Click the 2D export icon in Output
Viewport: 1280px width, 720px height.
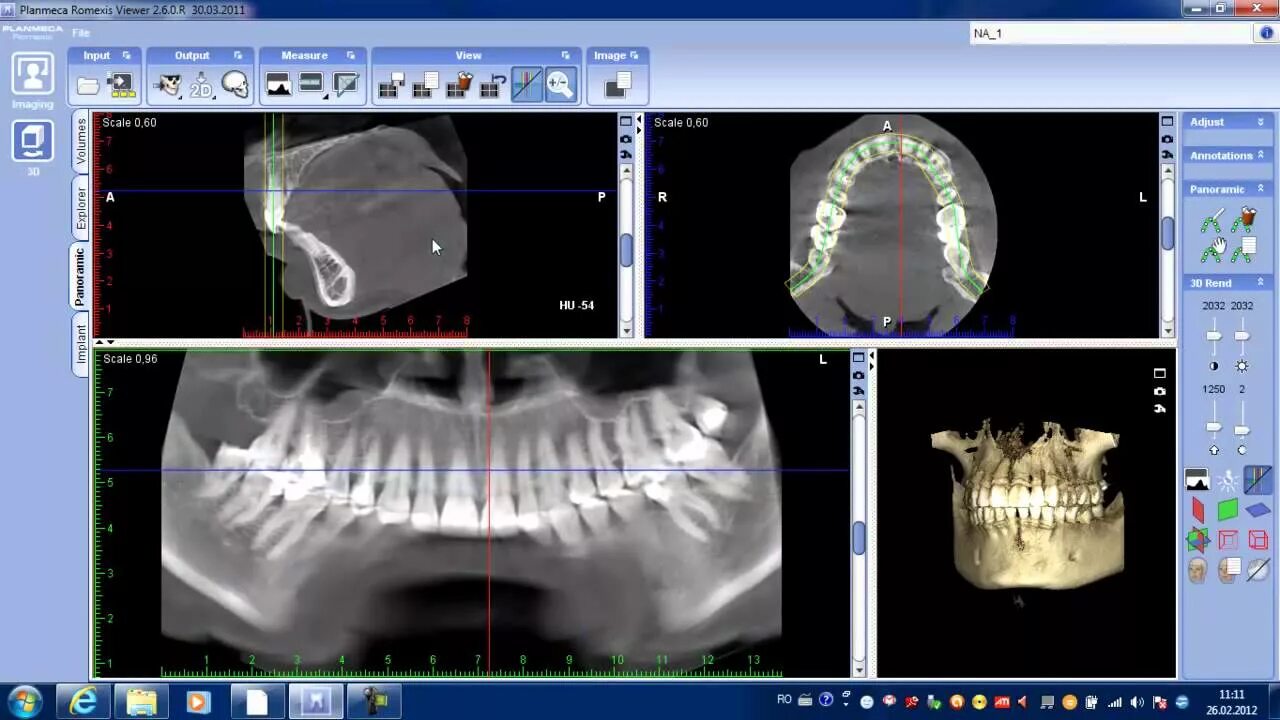tap(201, 86)
